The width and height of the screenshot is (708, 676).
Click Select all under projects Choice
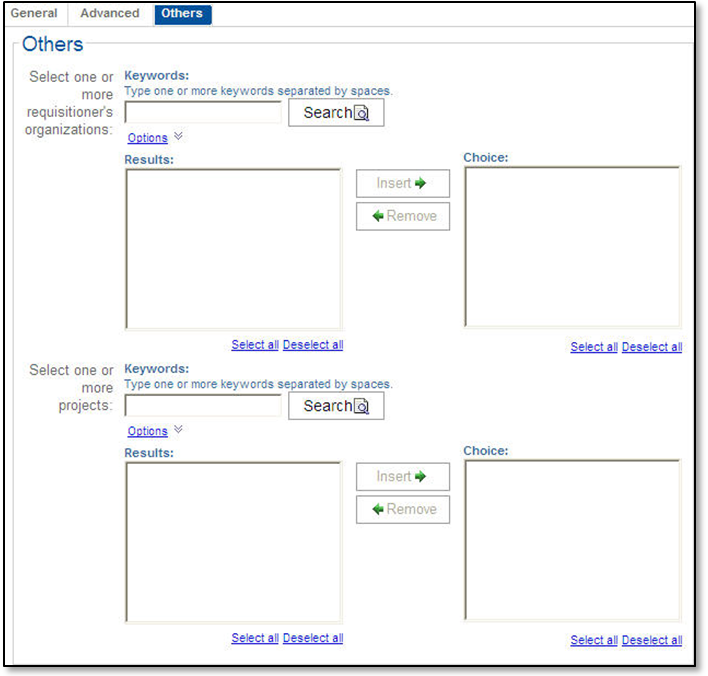point(594,640)
